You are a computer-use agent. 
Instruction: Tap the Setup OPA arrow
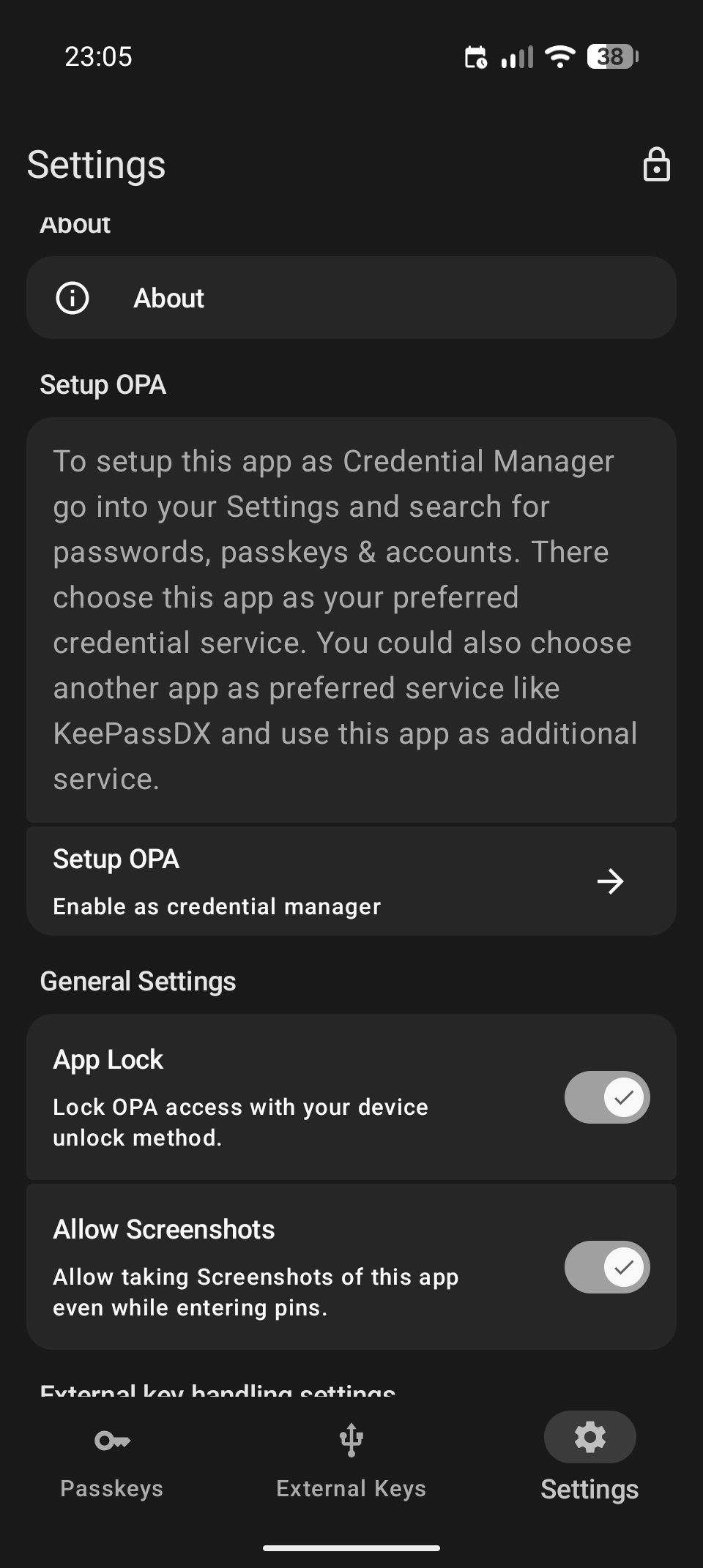pos(609,881)
